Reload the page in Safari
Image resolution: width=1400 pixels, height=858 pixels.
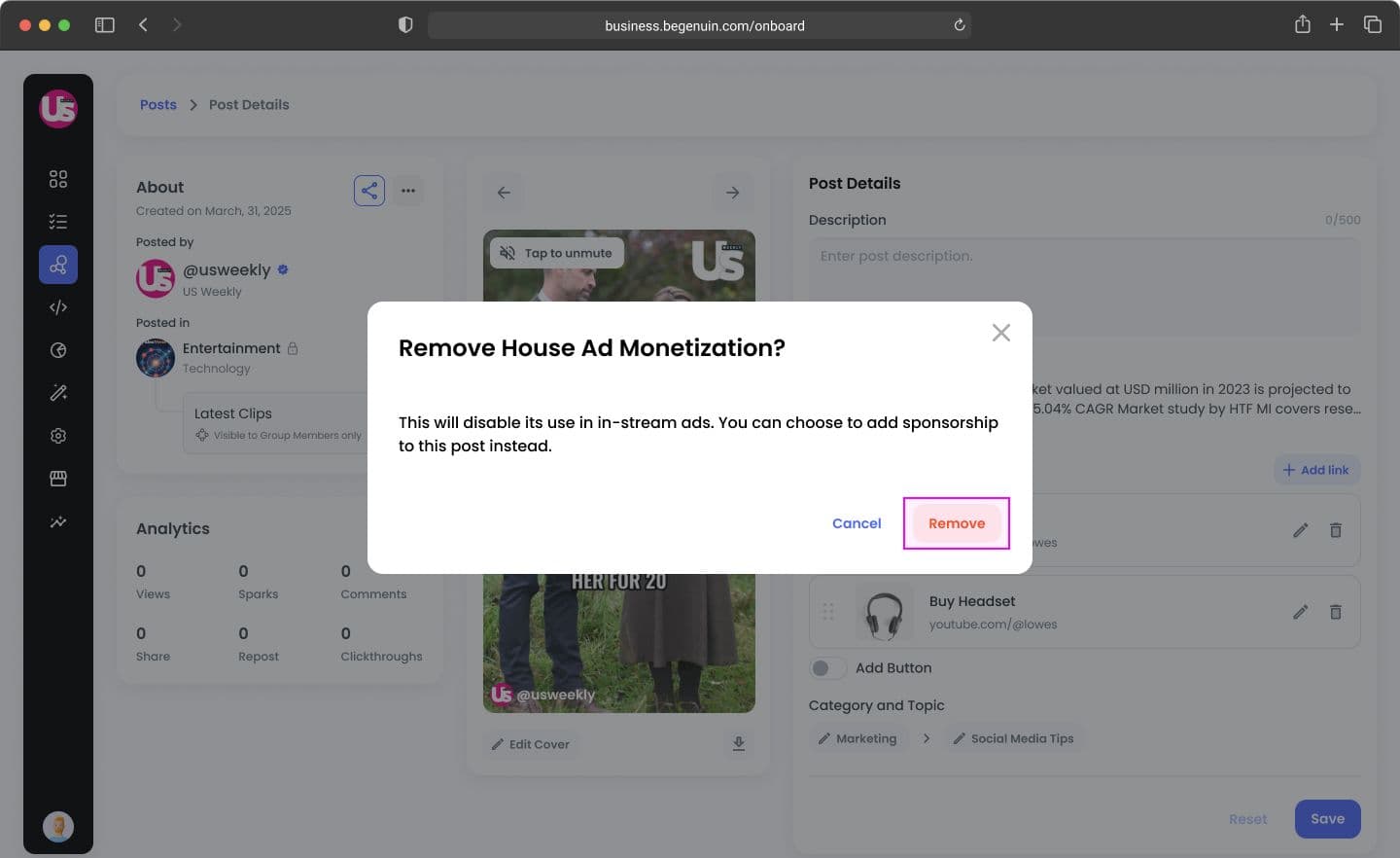(959, 25)
